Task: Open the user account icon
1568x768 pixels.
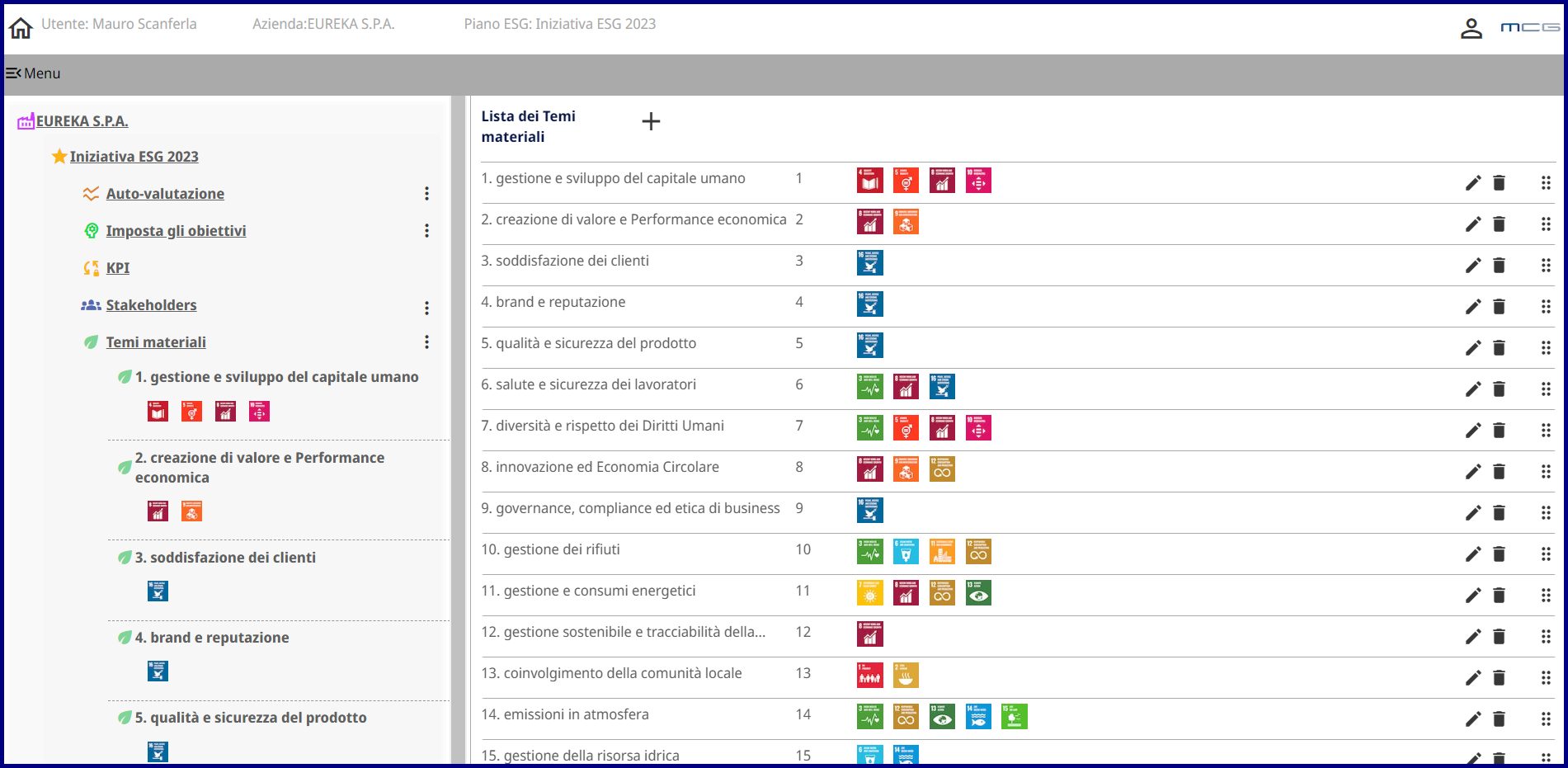Action: pos(1471,29)
